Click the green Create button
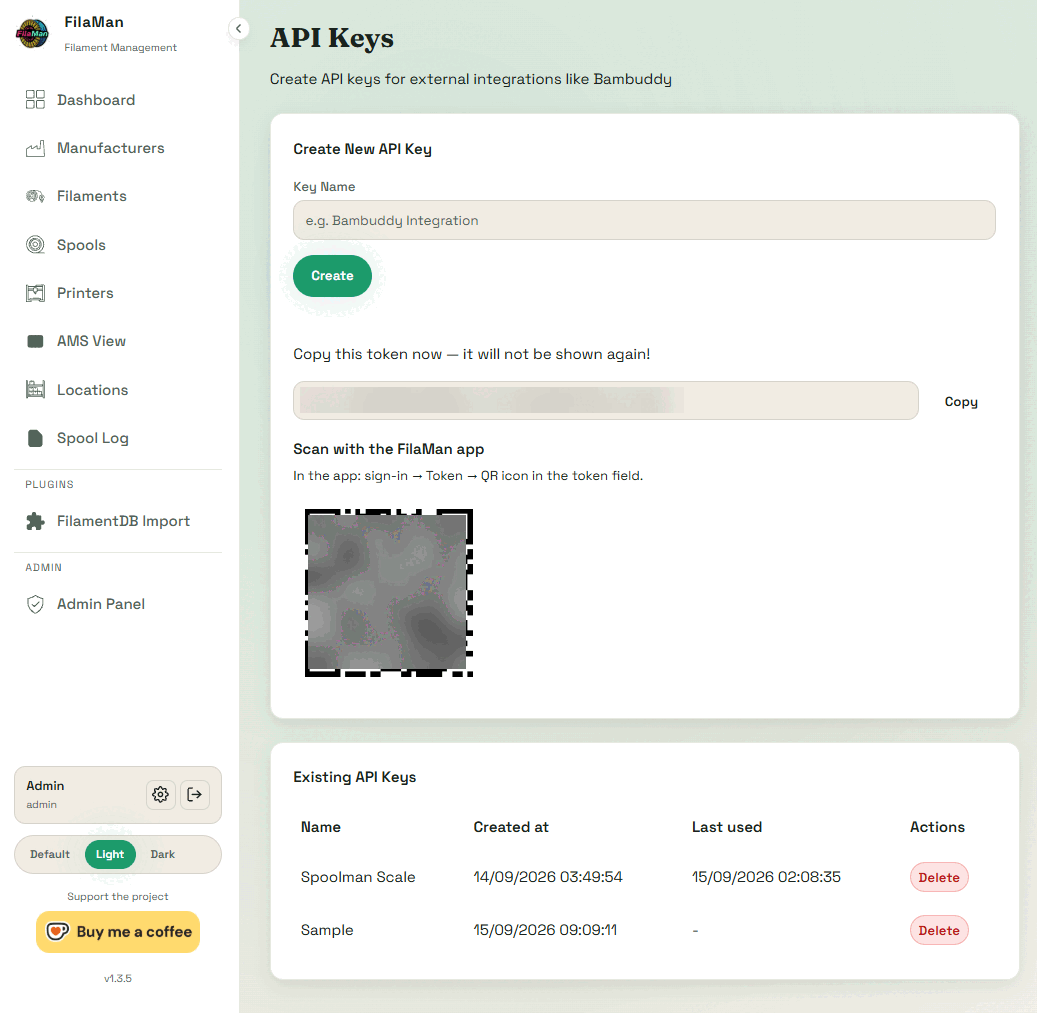1037x1013 pixels. tap(332, 276)
